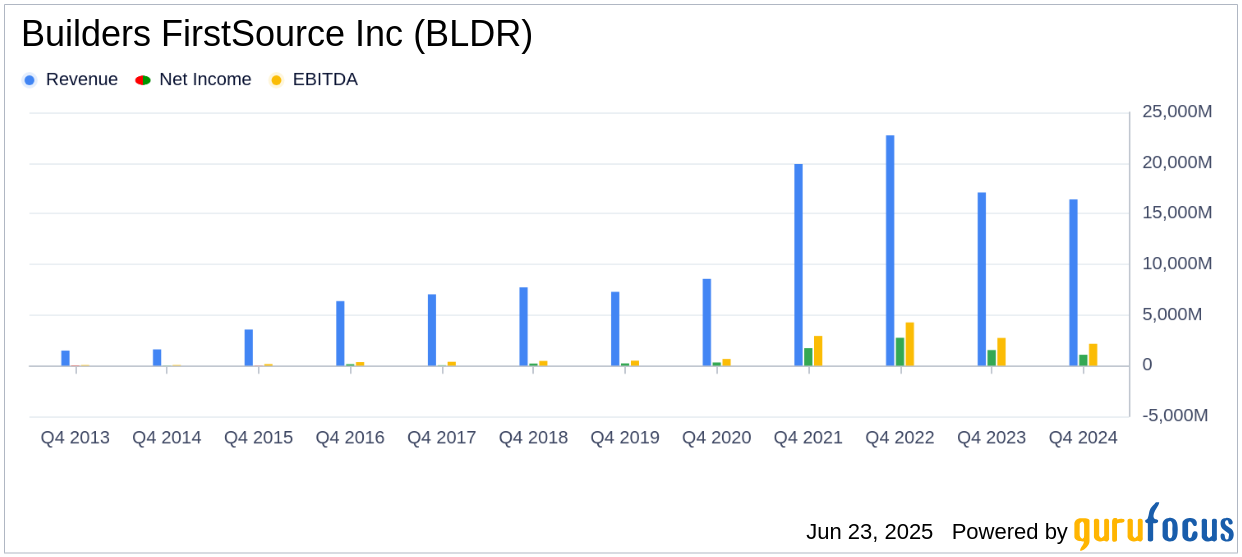The height and width of the screenshot is (557, 1242).
Task: Click the Q4 2024 axis label
Action: click(x=1083, y=438)
